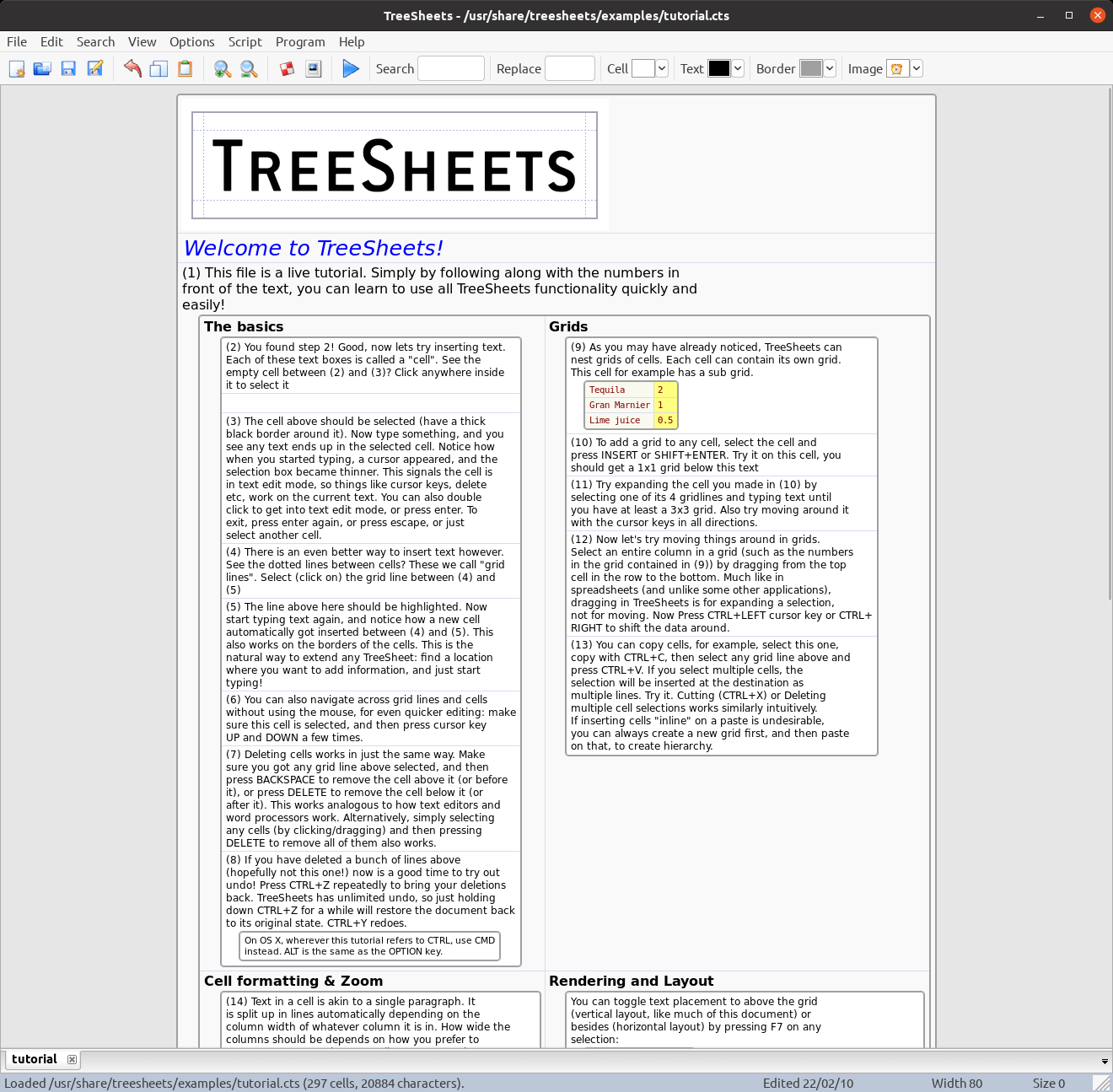
Task: Click the blue Run play icon
Action: pos(351,69)
